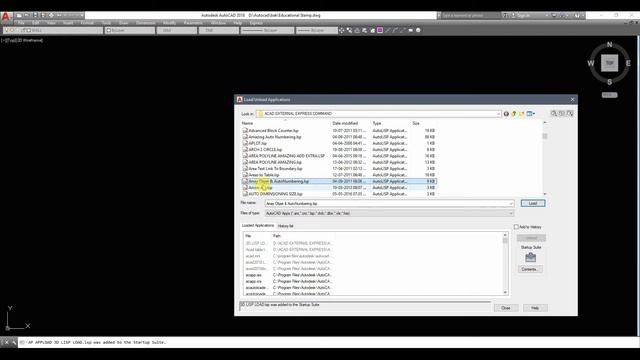The height and width of the screenshot is (360, 640).
Task: Tick the Add to History checkbox
Action: pos(516,227)
